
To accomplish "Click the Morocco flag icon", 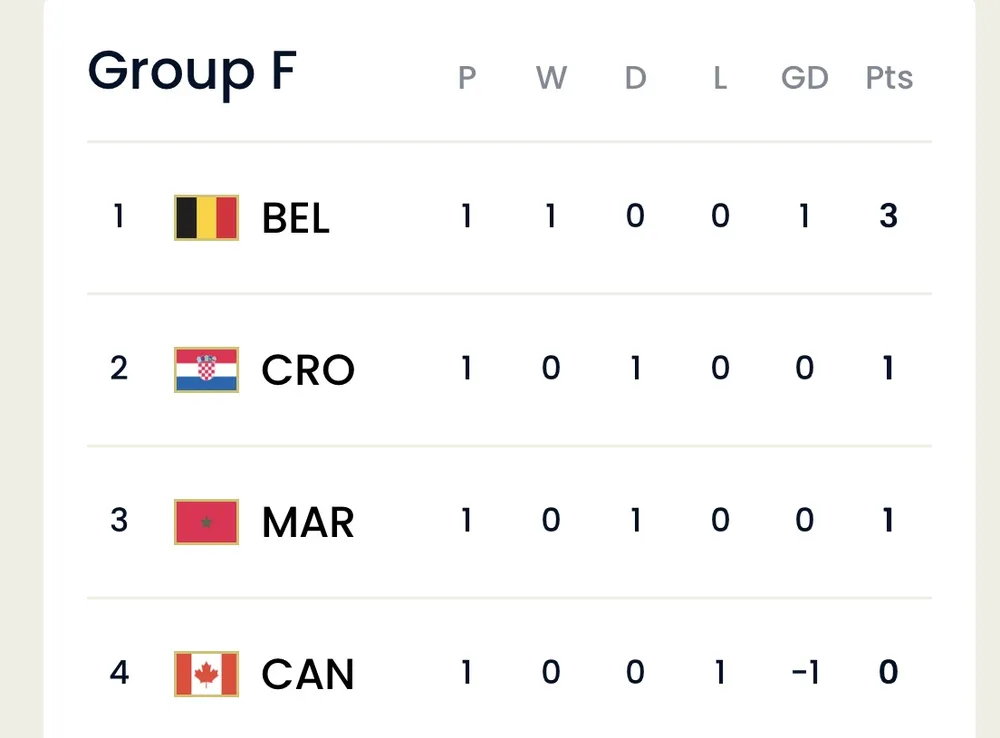I will (206, 522).
